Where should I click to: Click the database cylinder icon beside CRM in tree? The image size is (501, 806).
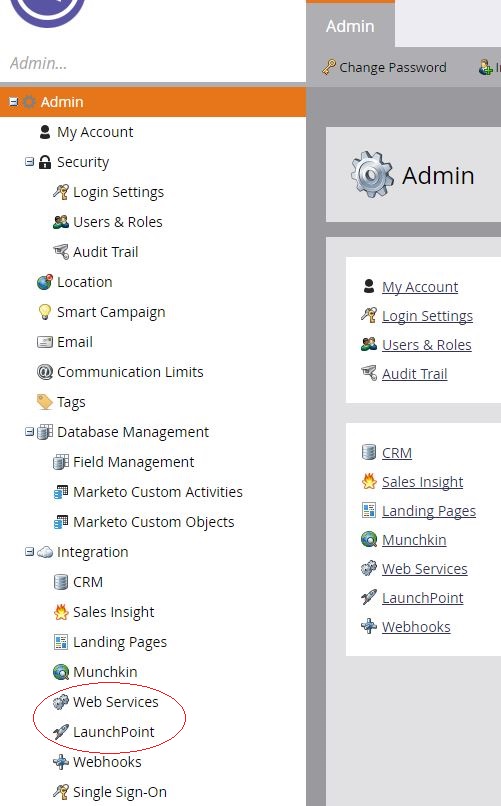61,582
